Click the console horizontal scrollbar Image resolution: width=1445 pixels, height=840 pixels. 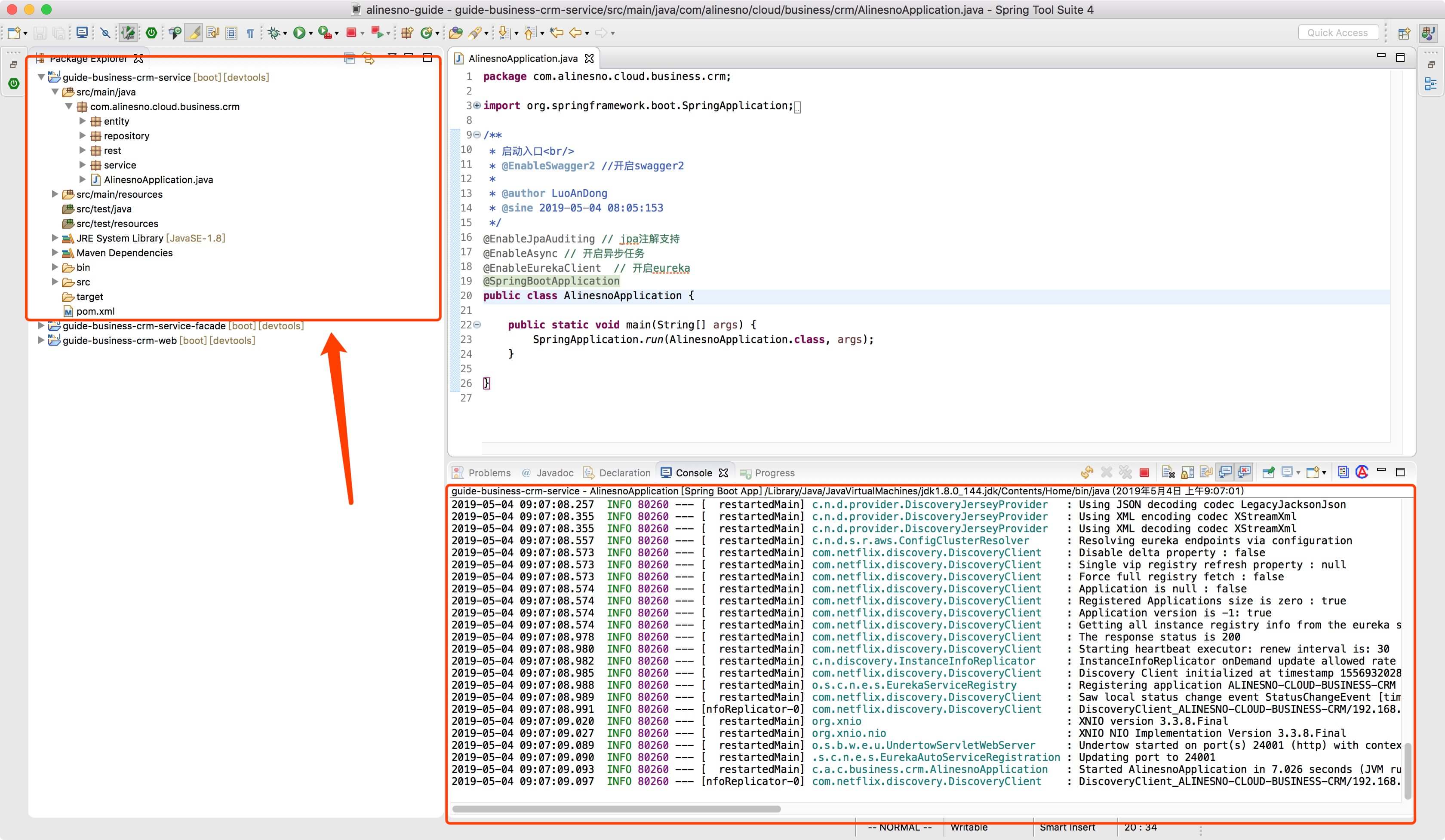click(x=616, y=809)
